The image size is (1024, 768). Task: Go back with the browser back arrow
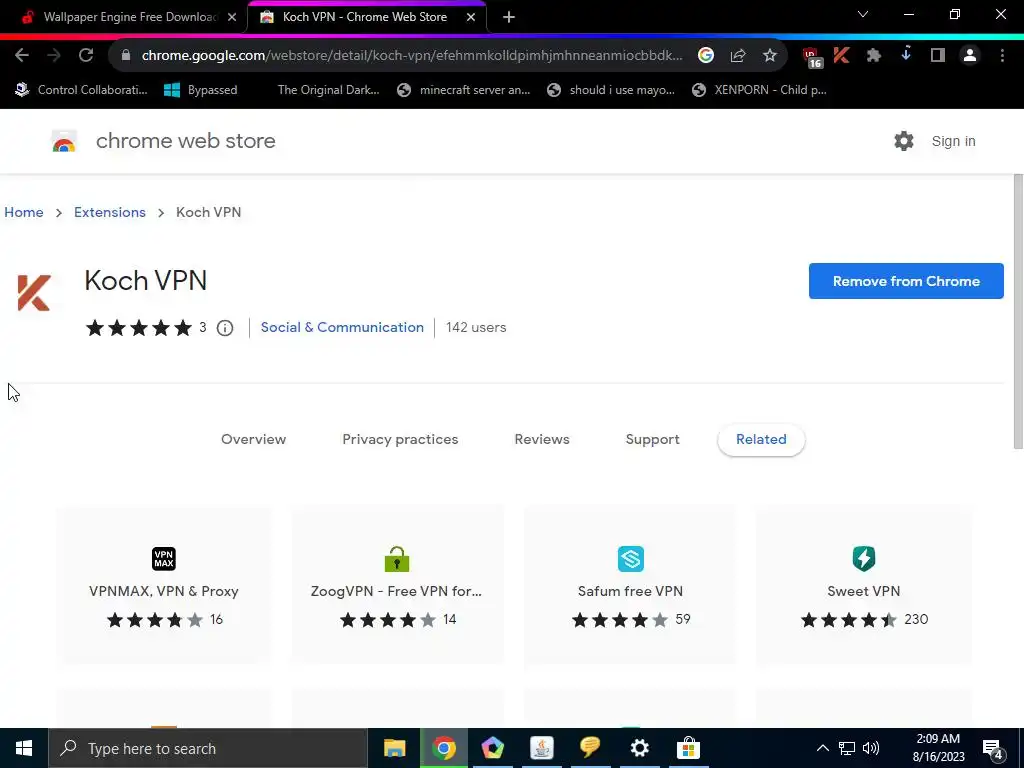pyautogui.click(x=22, y=56)
